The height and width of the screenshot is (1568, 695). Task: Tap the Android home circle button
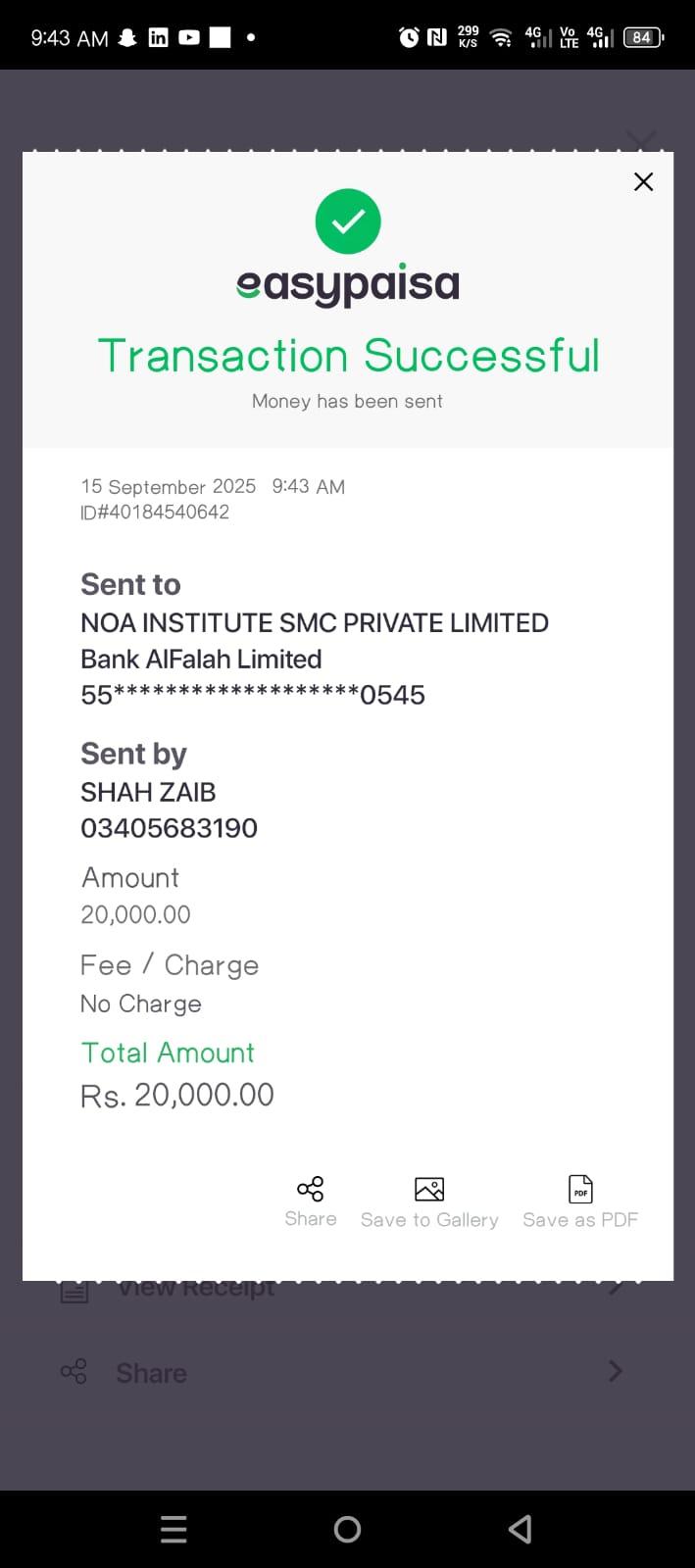(x=347, y=1529)
